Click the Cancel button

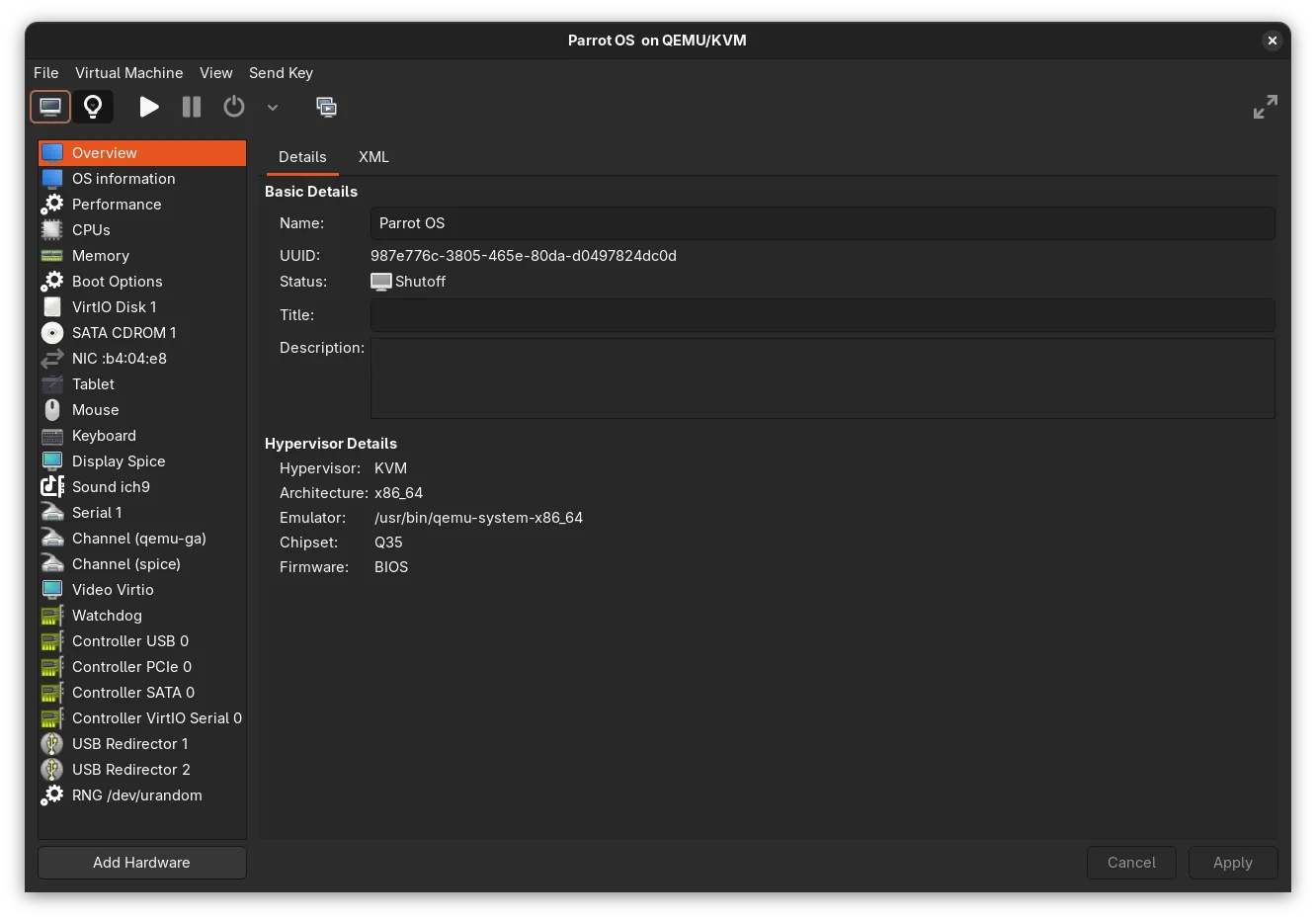1131,863
